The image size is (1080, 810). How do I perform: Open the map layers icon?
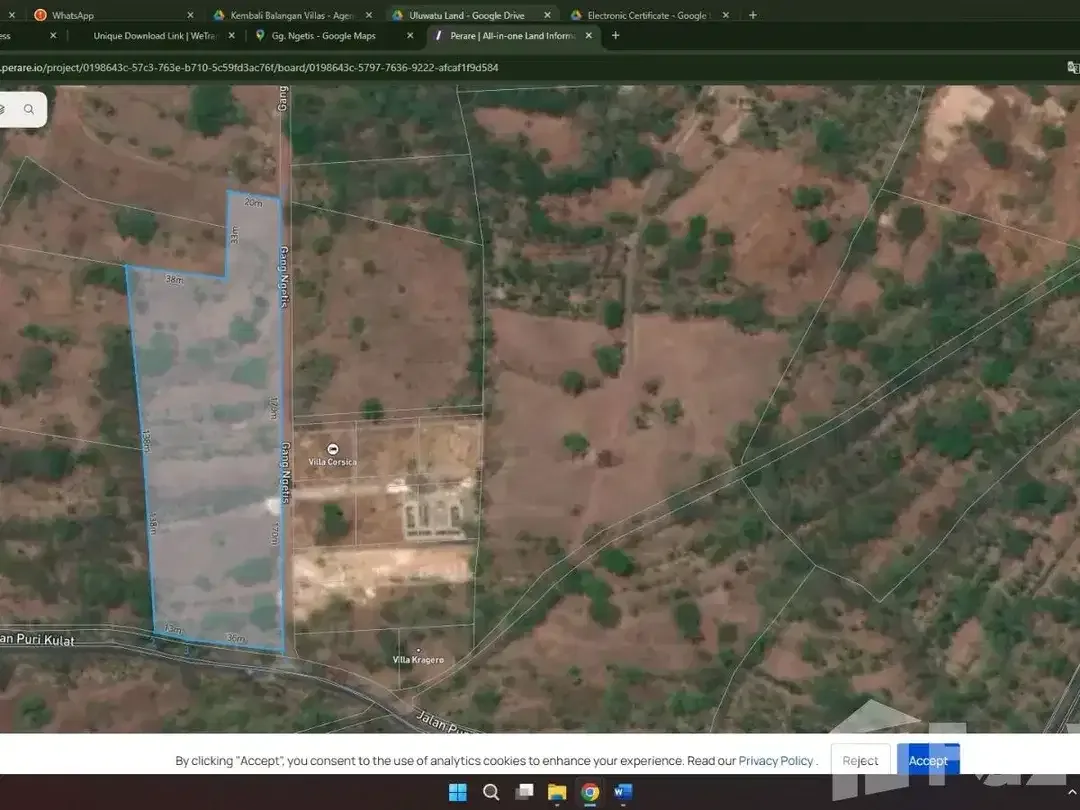2,110
